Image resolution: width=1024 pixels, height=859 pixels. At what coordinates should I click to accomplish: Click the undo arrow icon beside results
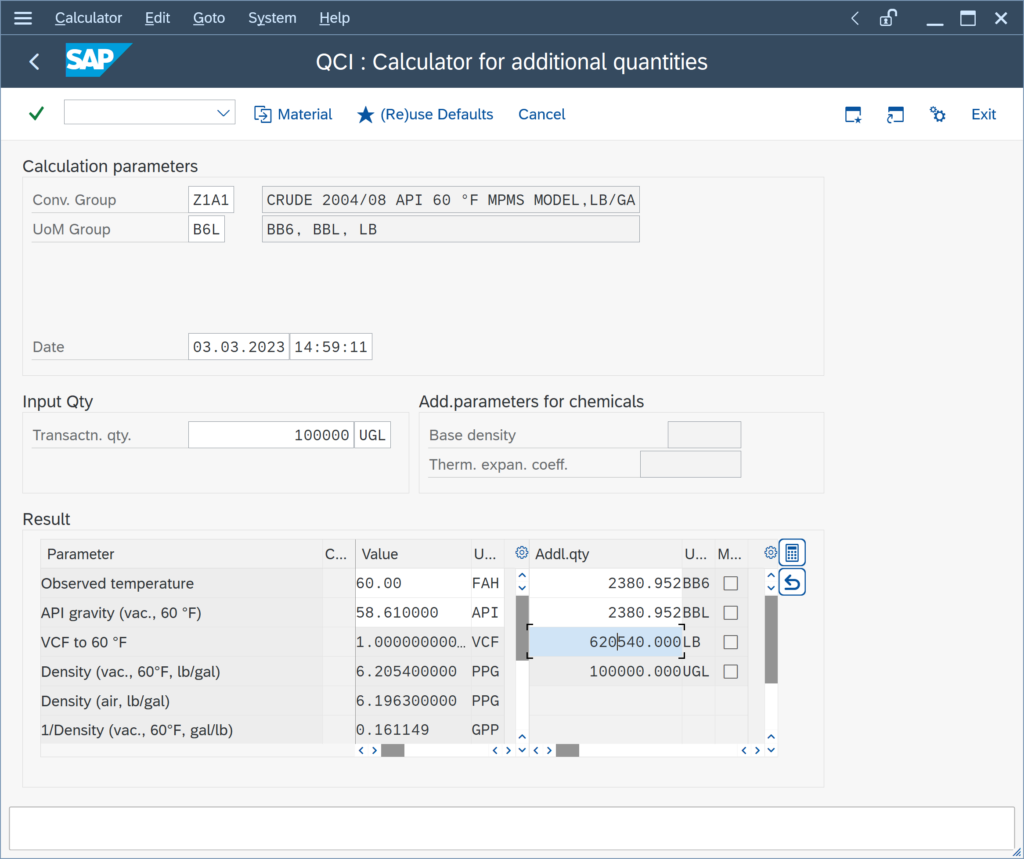click(x=792, y=582)
